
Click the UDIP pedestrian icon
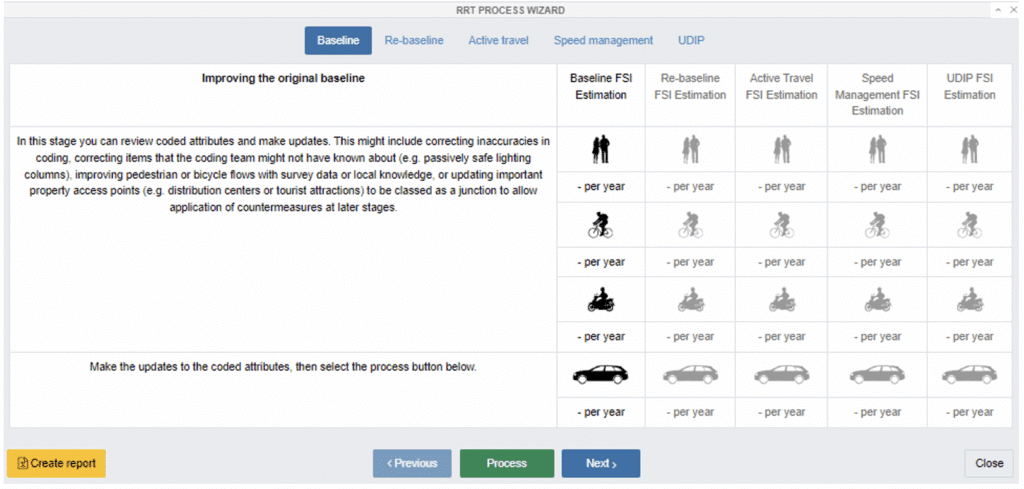(x=969, y=149)
